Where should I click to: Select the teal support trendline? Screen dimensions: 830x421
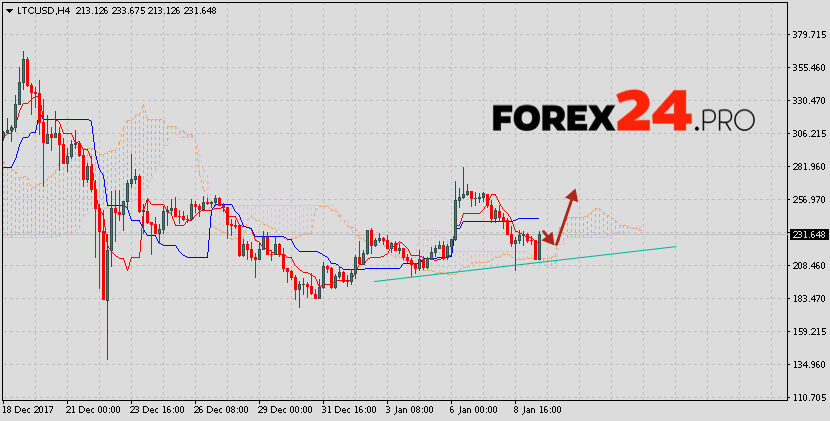pyautogui.click(x=600, y=256)
